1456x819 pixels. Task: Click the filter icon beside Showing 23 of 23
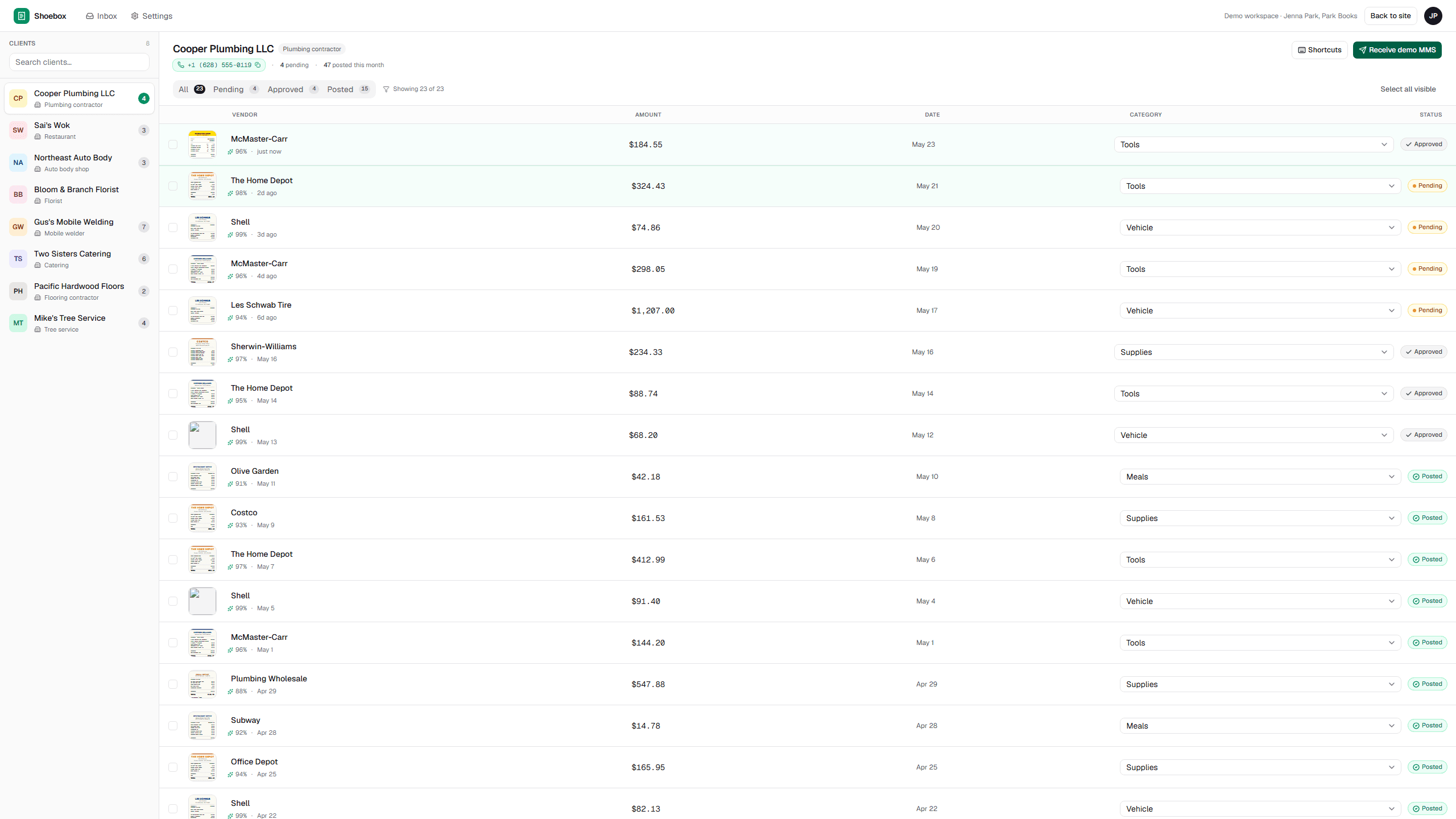click(x=386, y=89)
